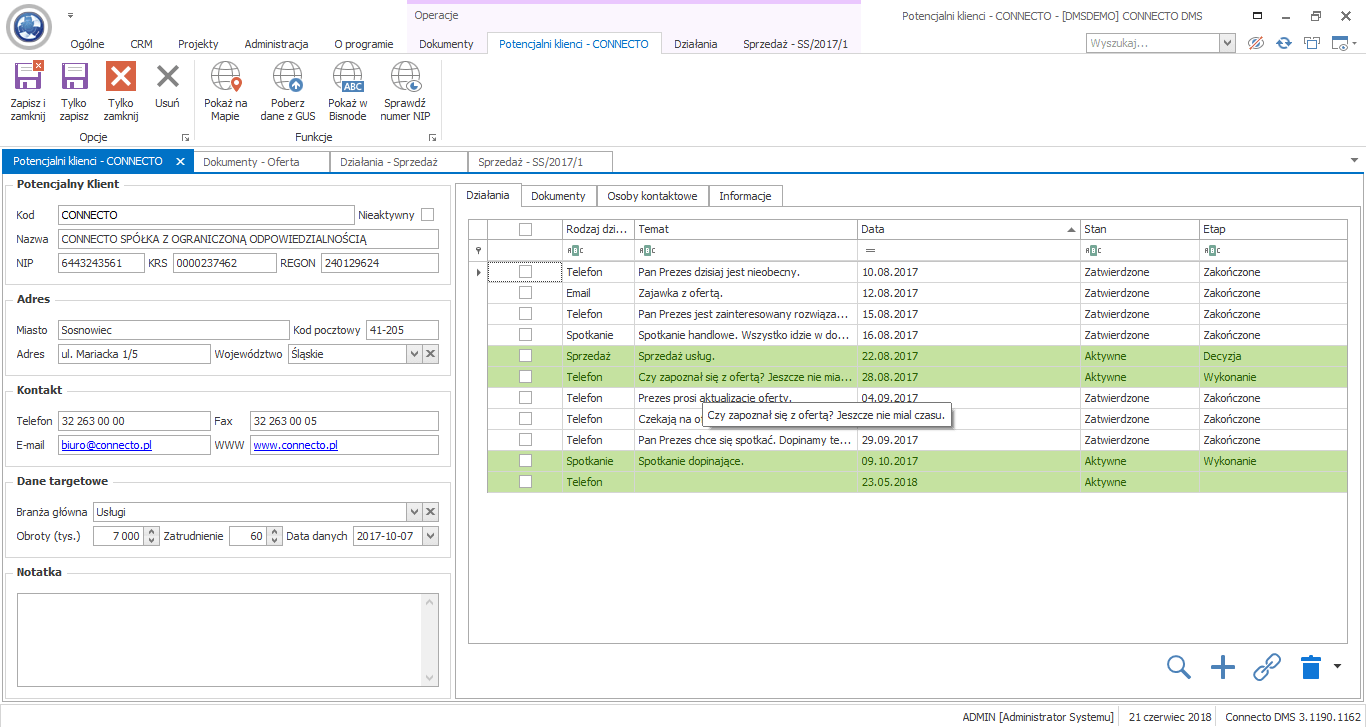Image resolution: width=1366 pixels, height=727 pixels.
Task: Click the Tylko zamknij red X icon
Action: pos(120,77)
